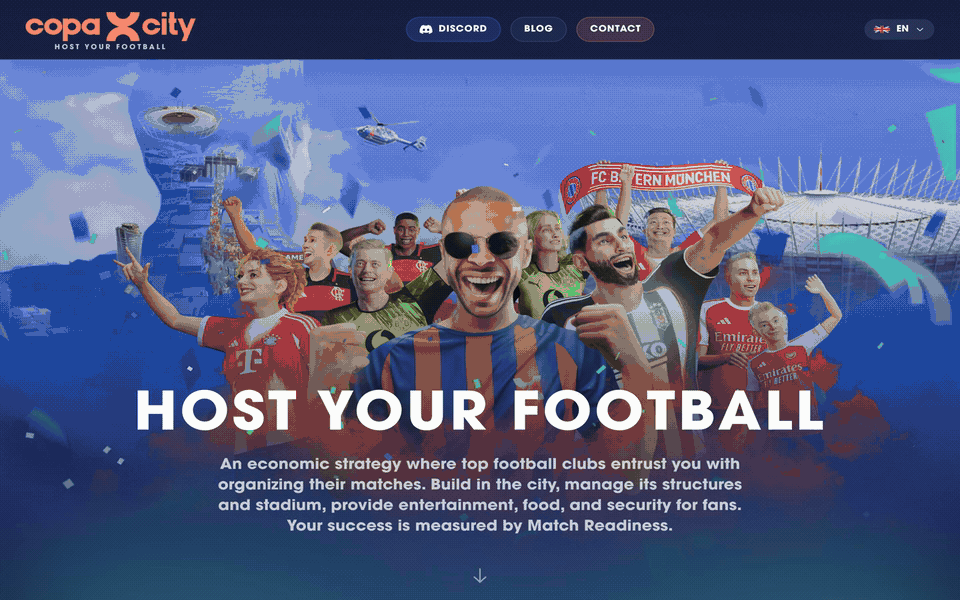Viewport: 960px width, 600px height.
Task: Click the 'Host Your Football' logo tagline
Action: (x=110, y=47)
